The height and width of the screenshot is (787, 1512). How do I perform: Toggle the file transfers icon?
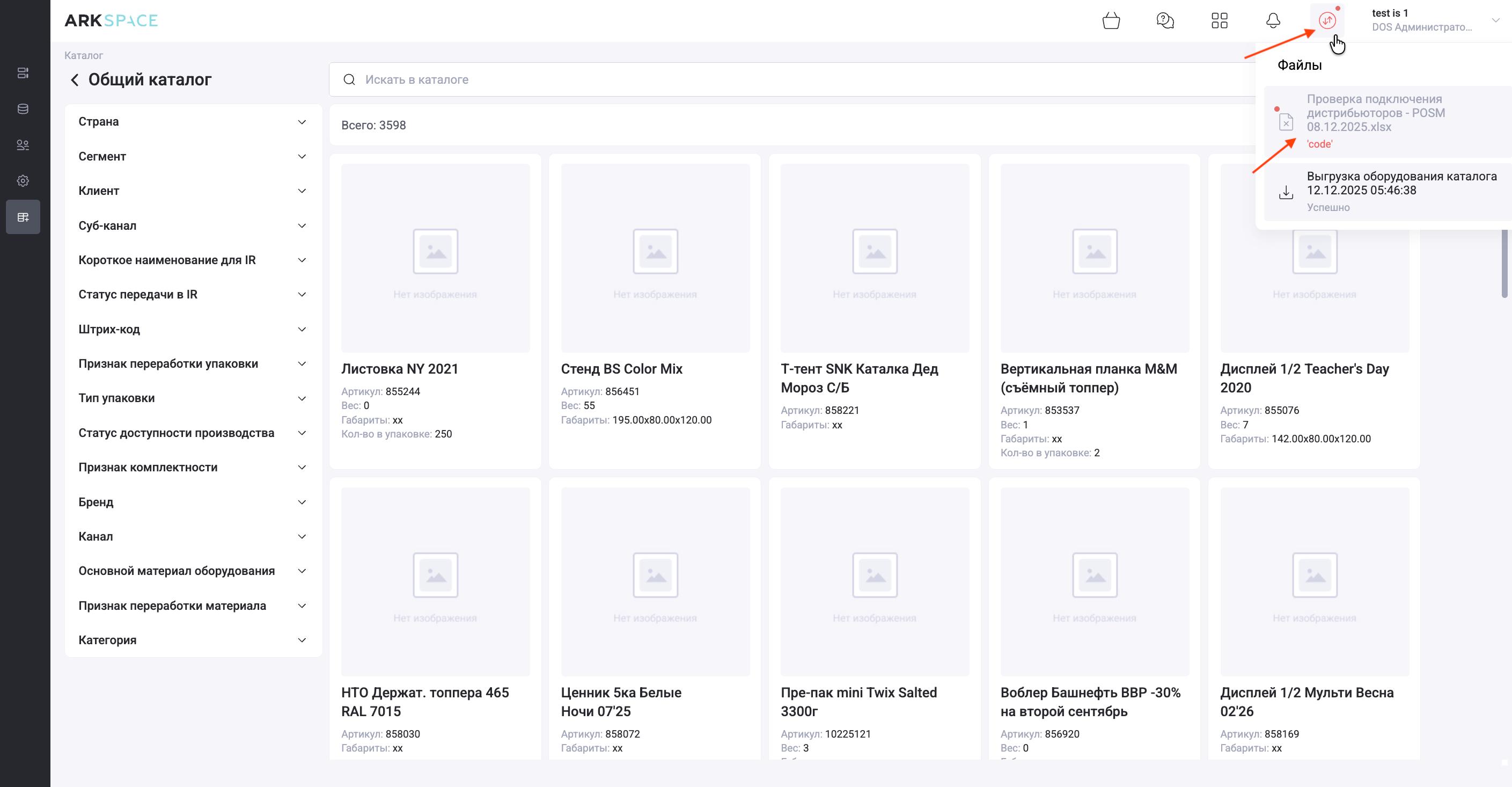[x=1327, y=21]
